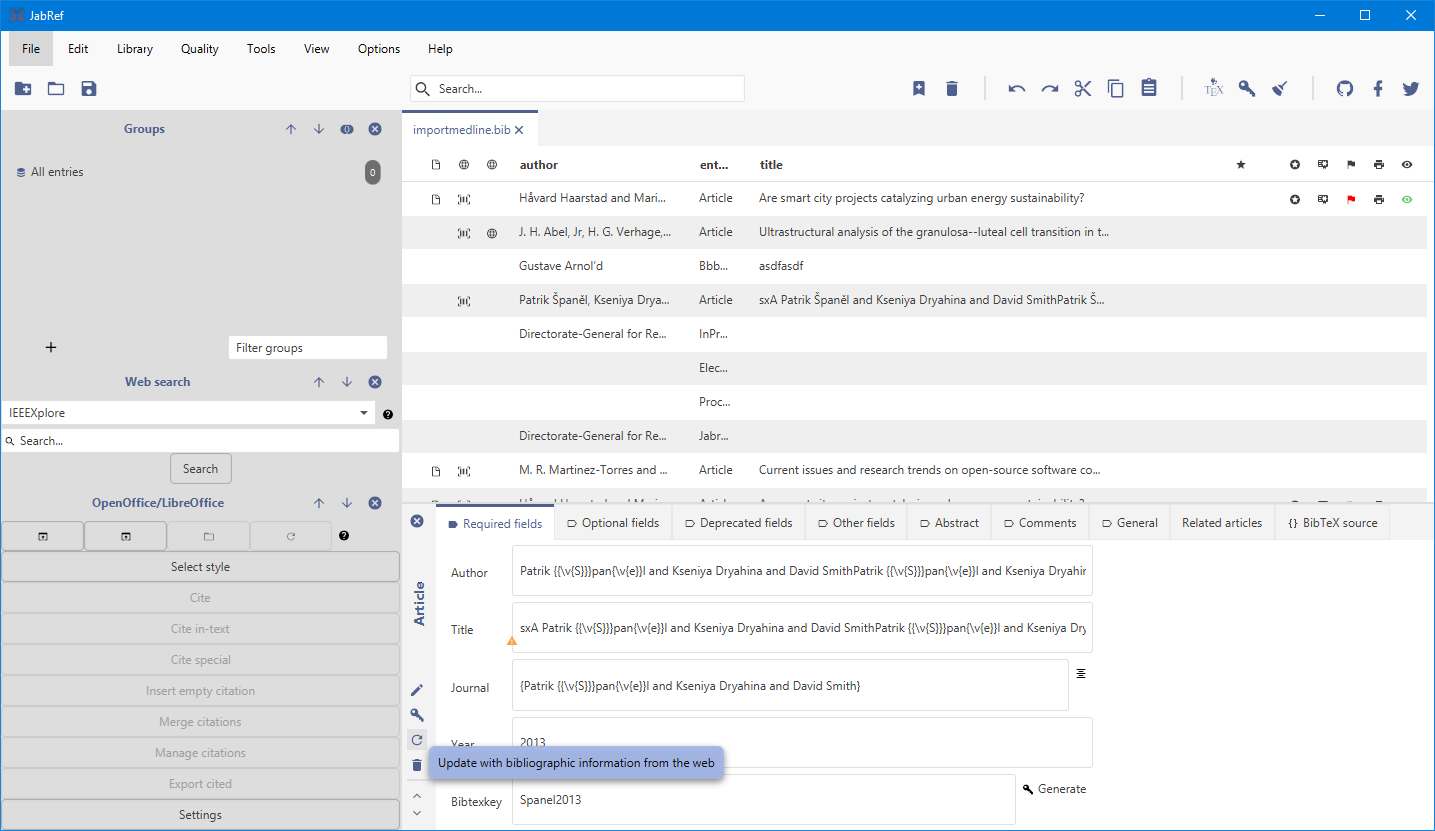The height and width of the screenshot is (831, 1435).
Task: Cut entry with scissors icon
Action: pos(1083,89)
